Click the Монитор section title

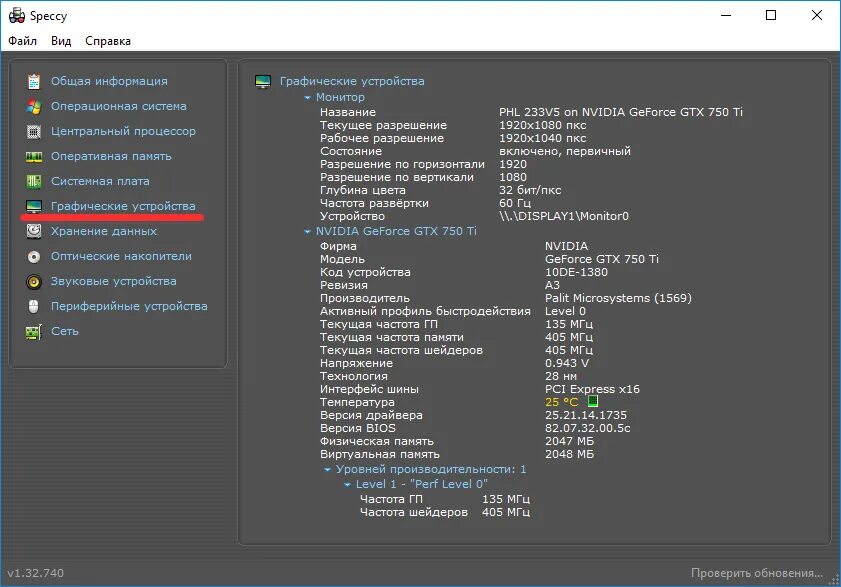pyautogui.click(x=340, y=97)
